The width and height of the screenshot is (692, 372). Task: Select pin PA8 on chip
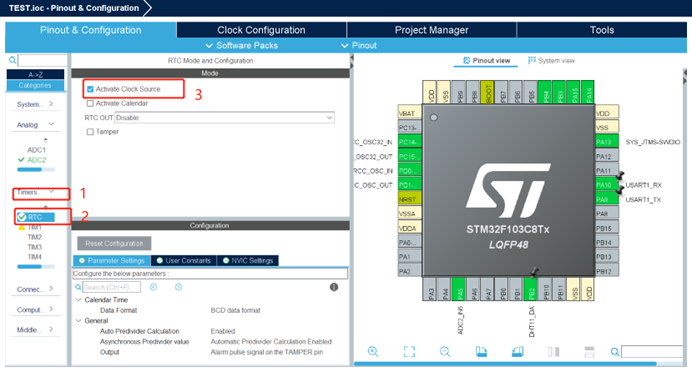606,214
